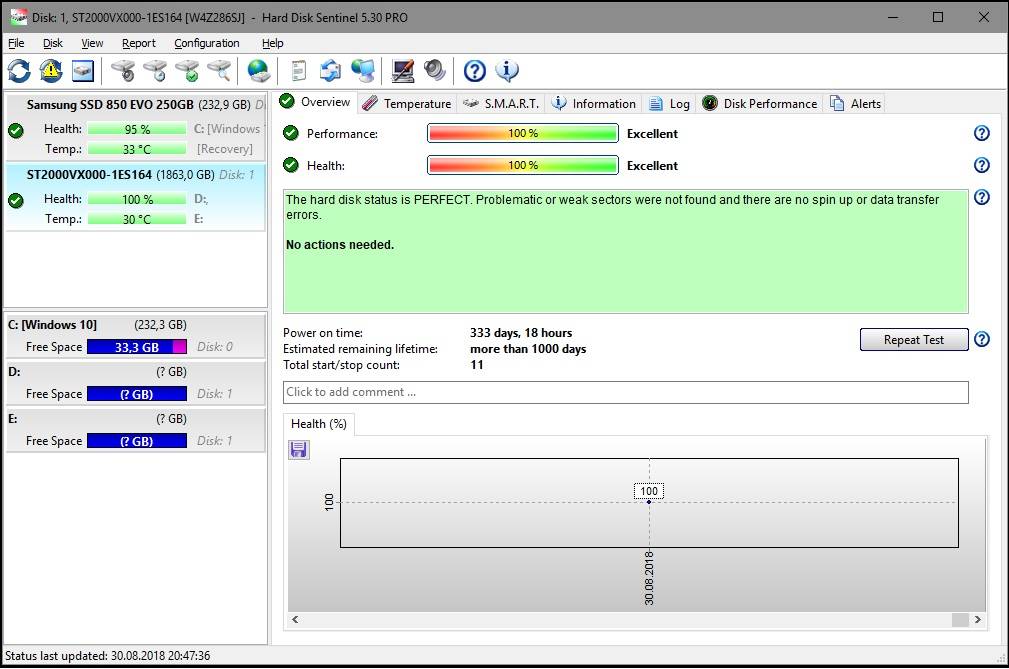Screen dimensions: 1009x669
Task: Click the envelope with blue arrows icon
Action: 331,71
